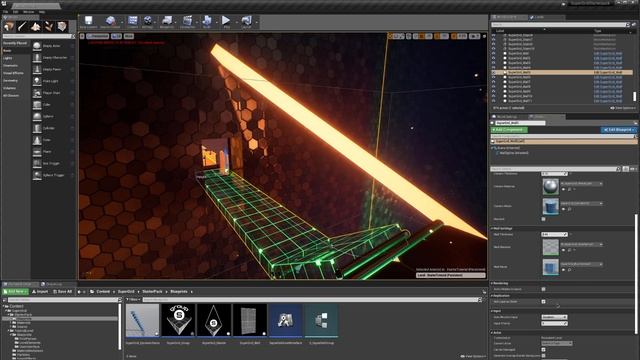Pick the Cylinder primitive icon
The height and width of the screenshot is (360, 640).
coord(37,128)
